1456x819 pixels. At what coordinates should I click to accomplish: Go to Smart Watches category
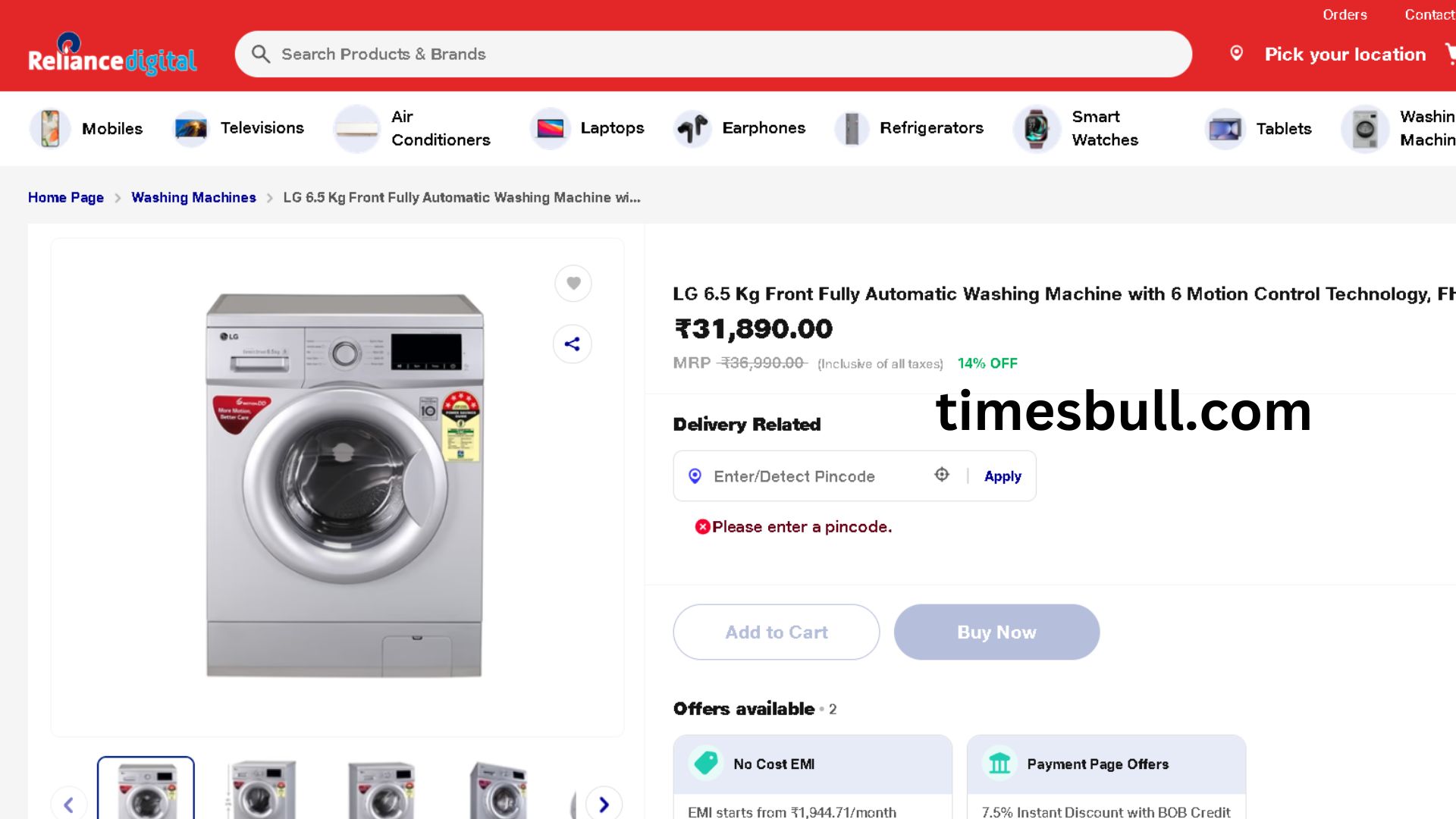[1077, 128]
